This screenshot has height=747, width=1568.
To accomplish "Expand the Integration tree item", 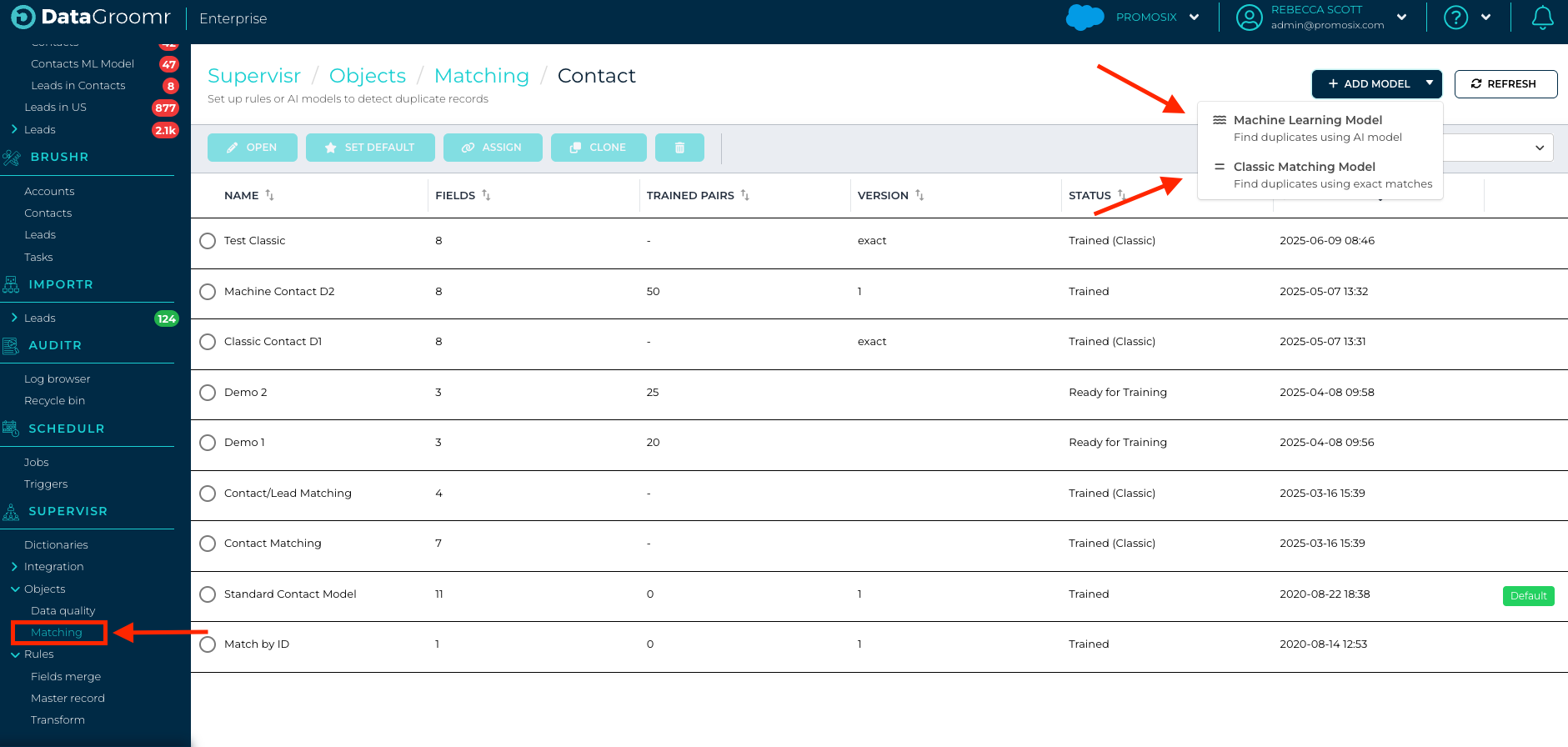I will (x=14, y=566).
